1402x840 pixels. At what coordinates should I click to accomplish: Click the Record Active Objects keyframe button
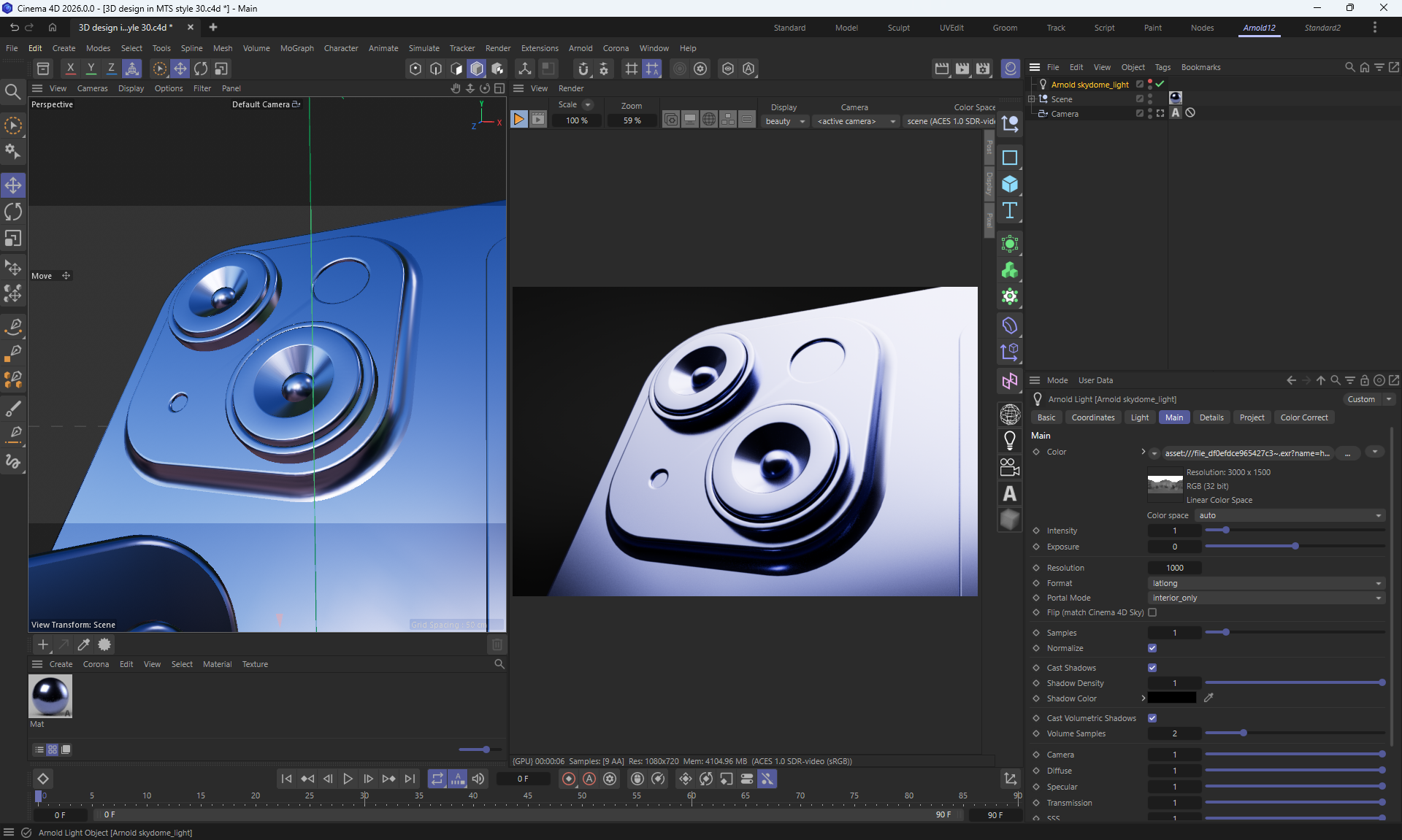tap(568, 779)
